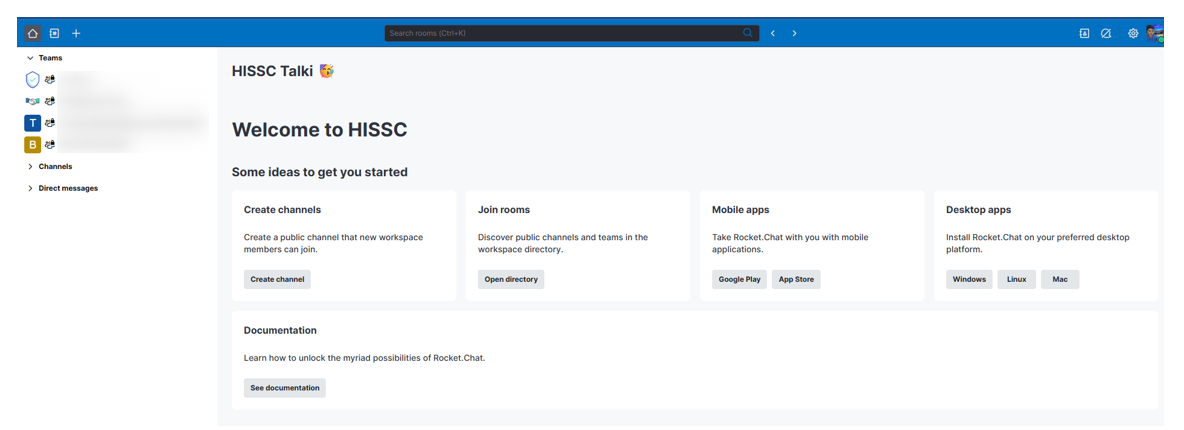Viewport: 1184px width, 430px height.
Task: Expand the Direct messages section
Action: pyautogui.click(x=30, y=188)
